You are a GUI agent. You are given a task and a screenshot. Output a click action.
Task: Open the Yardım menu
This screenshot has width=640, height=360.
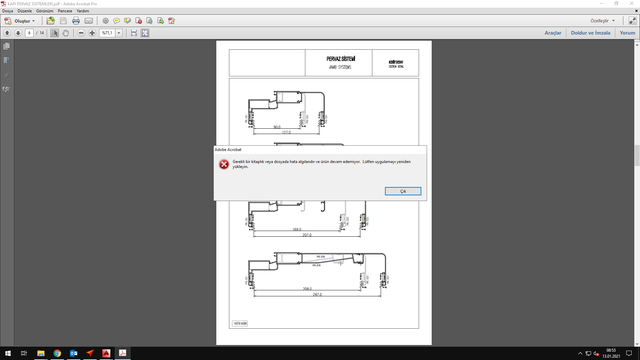click(x=83, y=11)
